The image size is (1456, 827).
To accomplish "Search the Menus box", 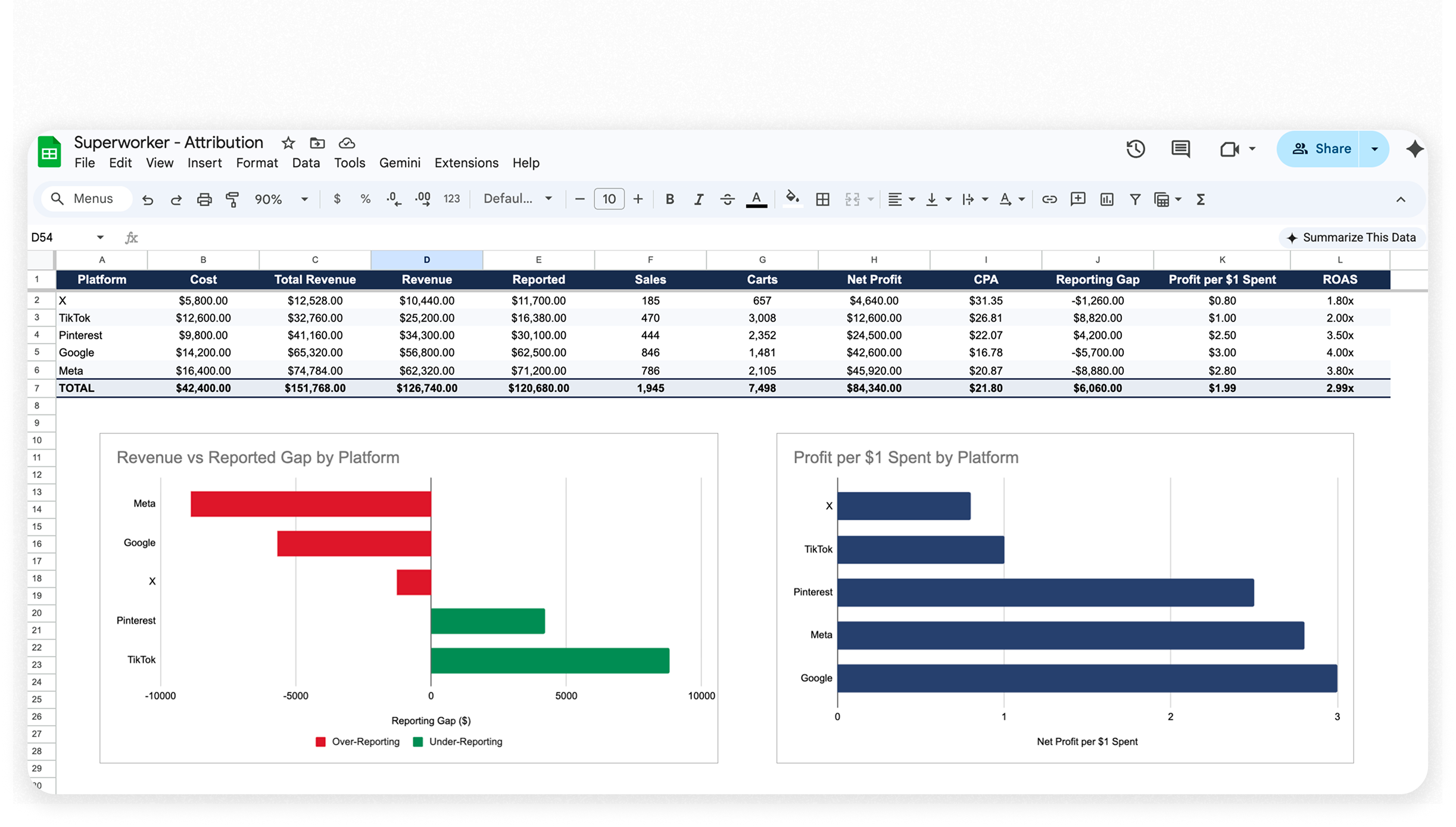I will pyautogui.click(x=87, y=199).
